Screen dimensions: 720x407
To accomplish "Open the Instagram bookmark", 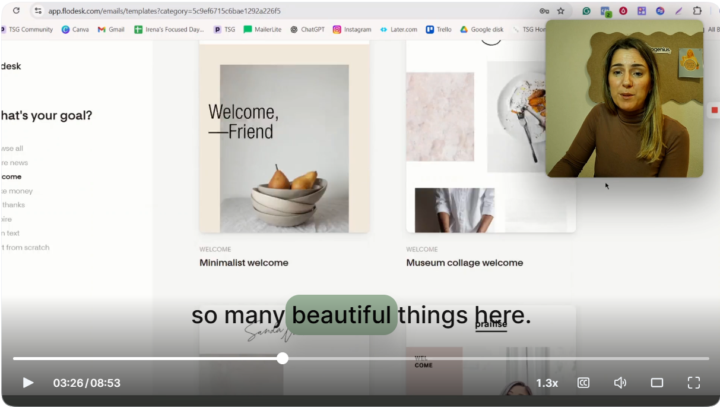I will pyautogui.click(x=352, y=29).
